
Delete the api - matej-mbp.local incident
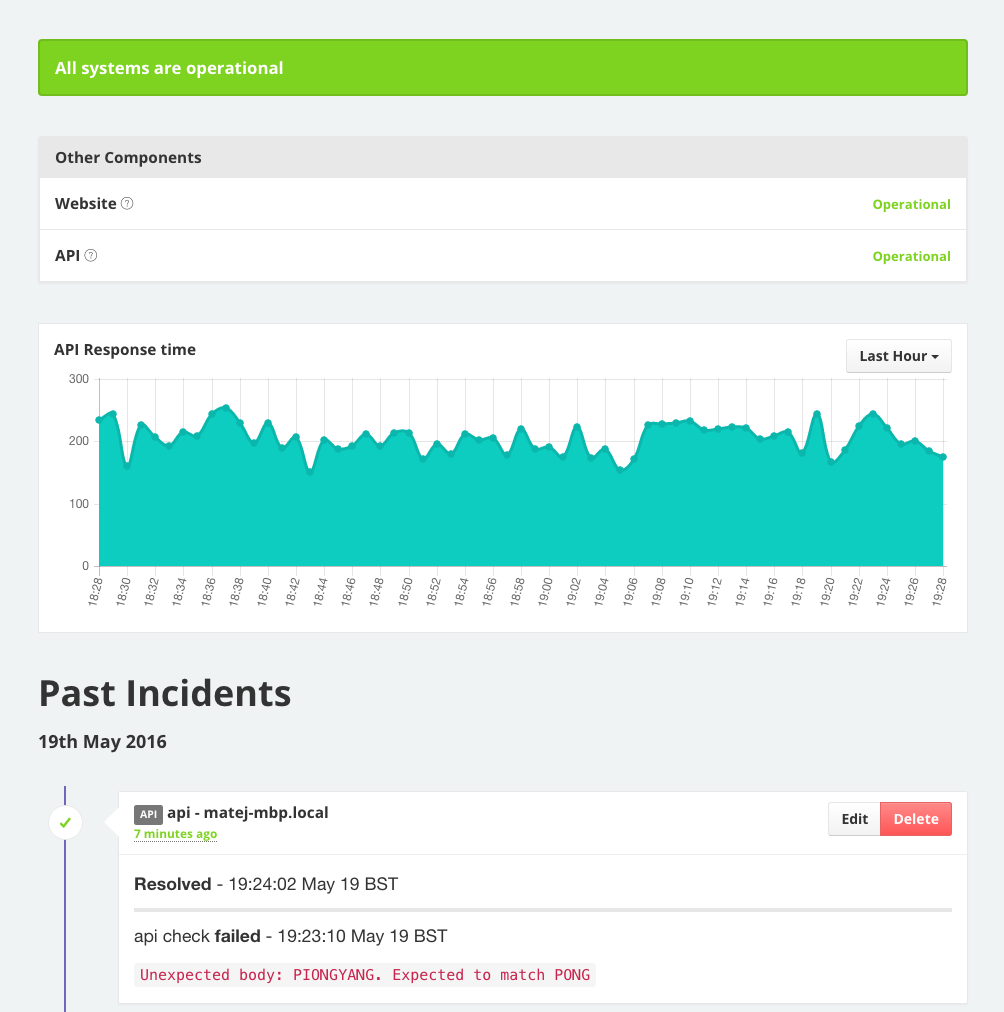point(915,819)
